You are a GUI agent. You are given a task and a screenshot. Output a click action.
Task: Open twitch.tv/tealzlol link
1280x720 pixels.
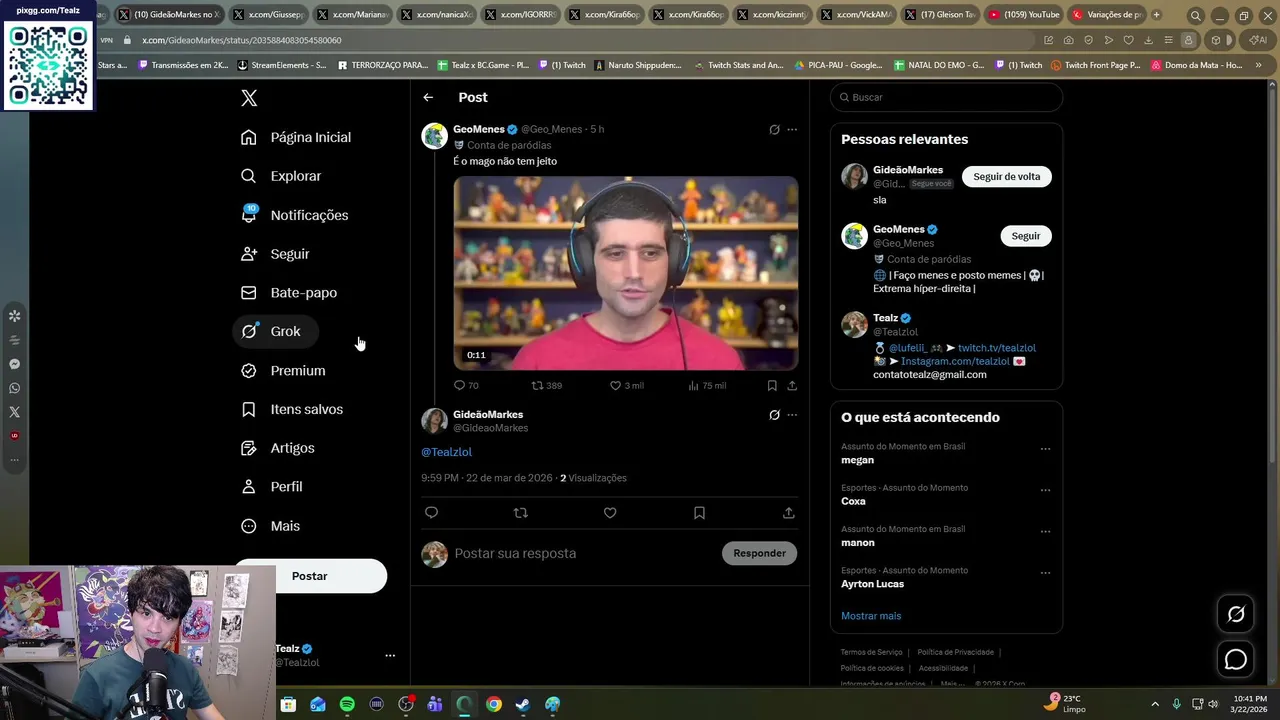pos(997,348)
